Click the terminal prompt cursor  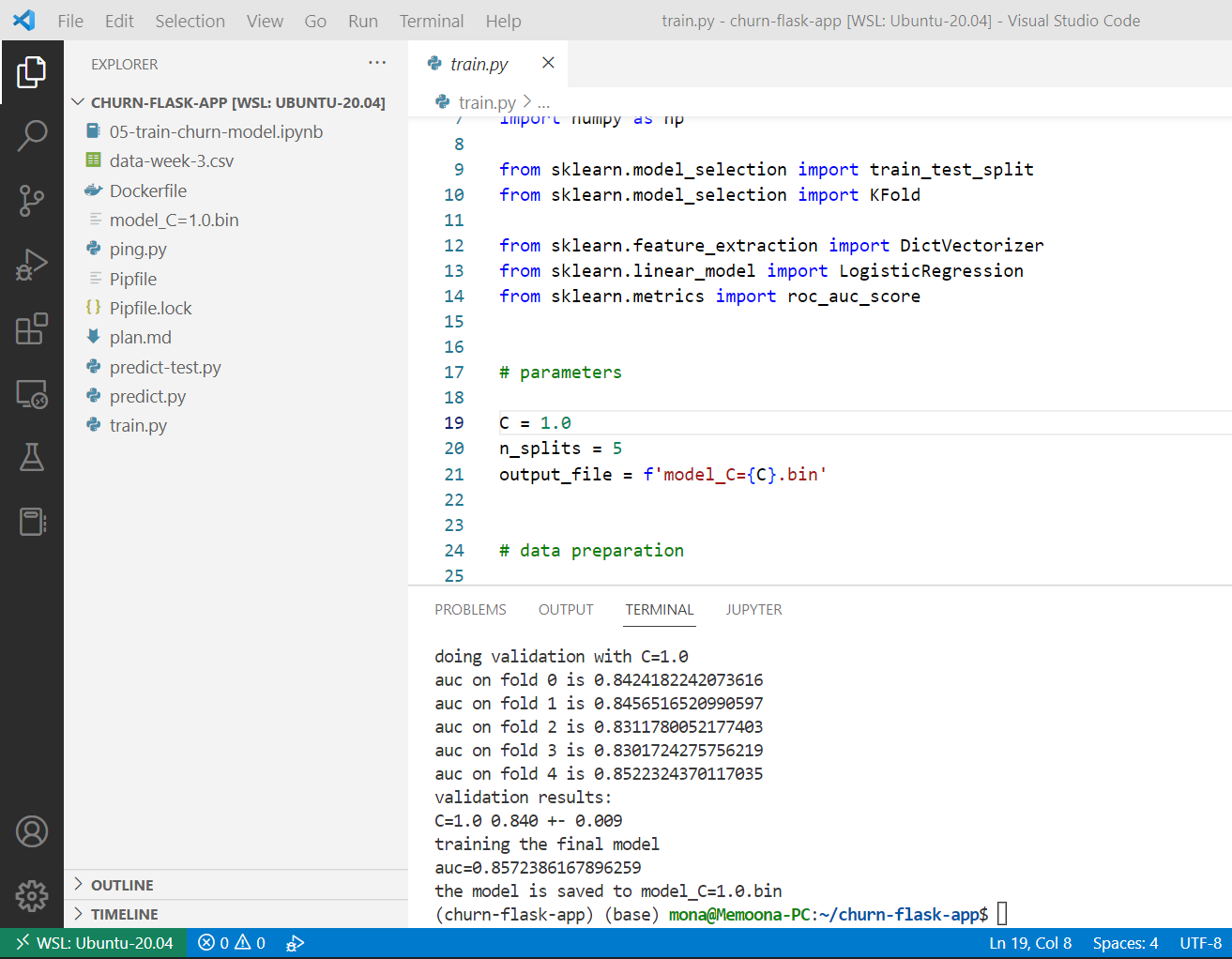pos(1002,914)
